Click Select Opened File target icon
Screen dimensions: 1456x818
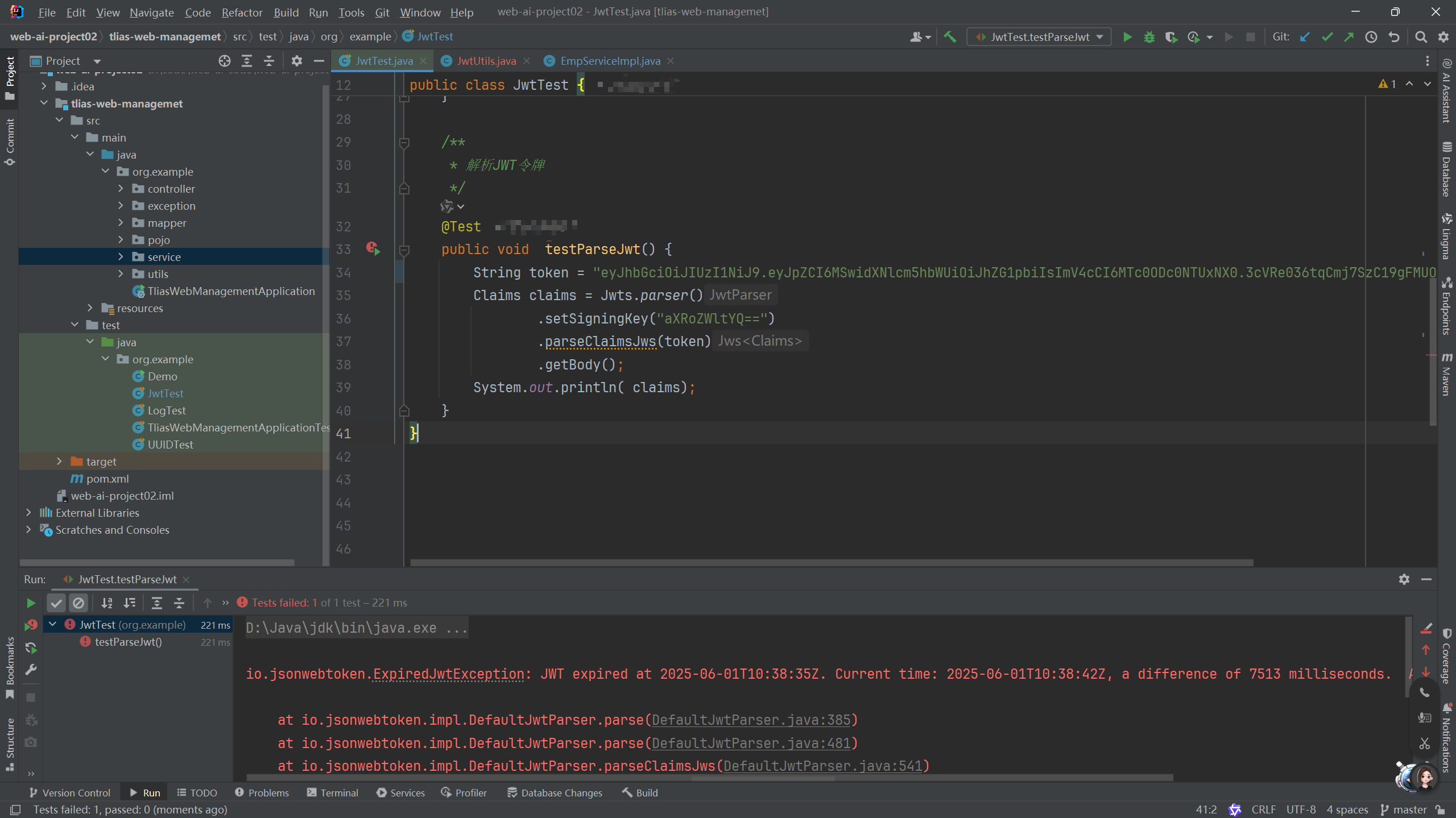click(x=225, y=61)
